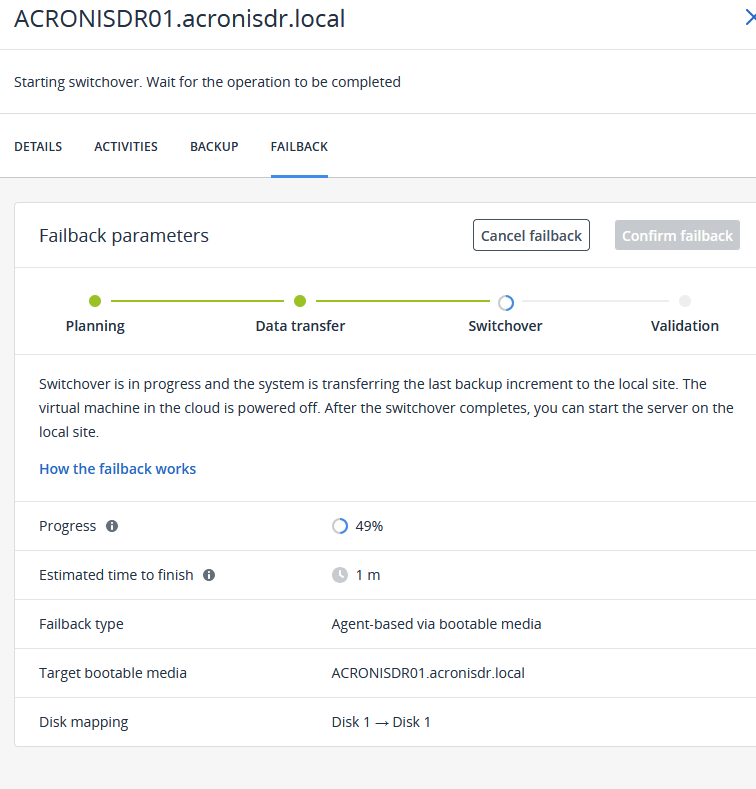The width and height of the screenshot is (756, 789).
Task: Open the How the failback works link
Action: coord(117,468)
